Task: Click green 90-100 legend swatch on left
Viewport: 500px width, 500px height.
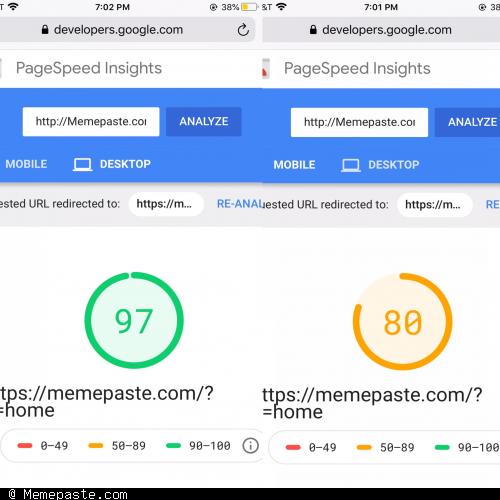Action: pos(173,446)
